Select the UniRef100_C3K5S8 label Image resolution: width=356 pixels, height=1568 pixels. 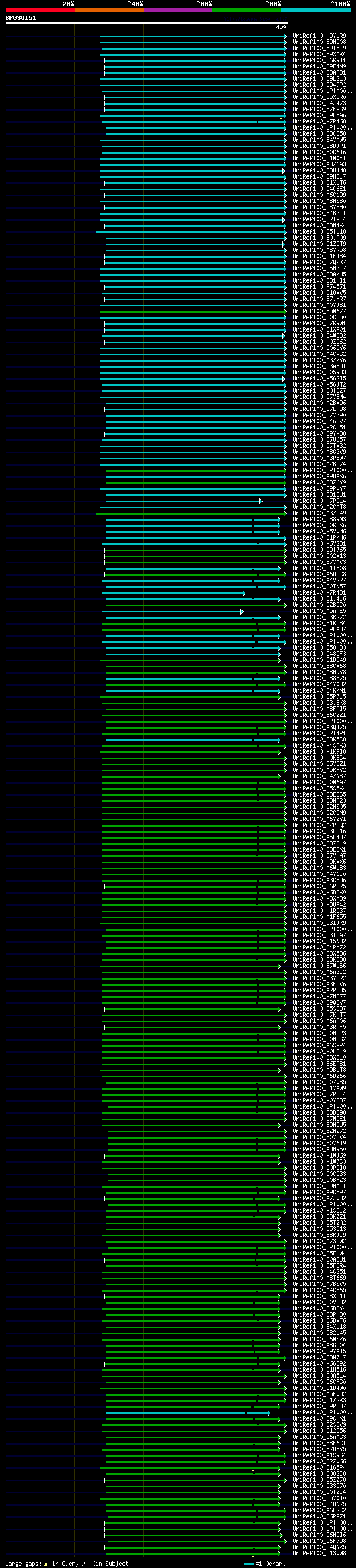coord(319,740)
